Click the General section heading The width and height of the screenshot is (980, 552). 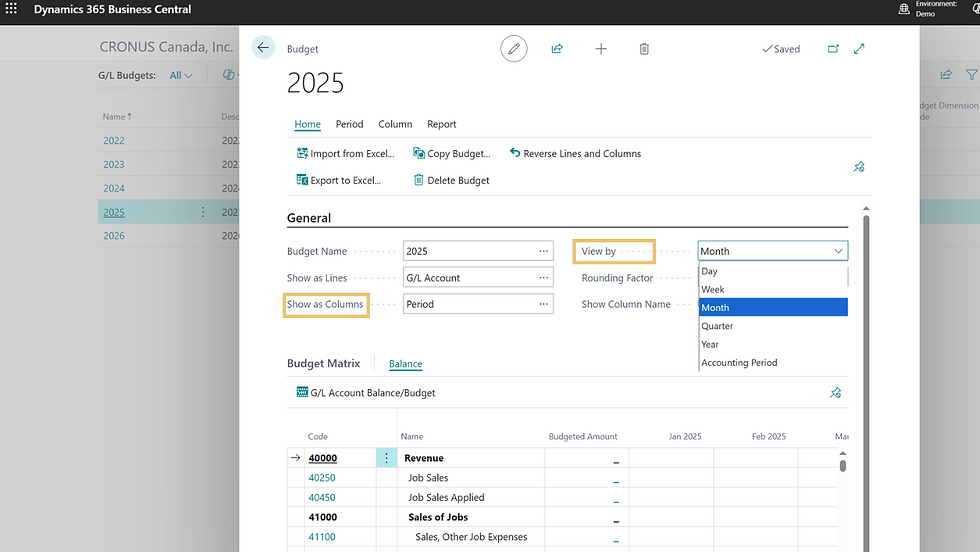[x=309, y=218]
